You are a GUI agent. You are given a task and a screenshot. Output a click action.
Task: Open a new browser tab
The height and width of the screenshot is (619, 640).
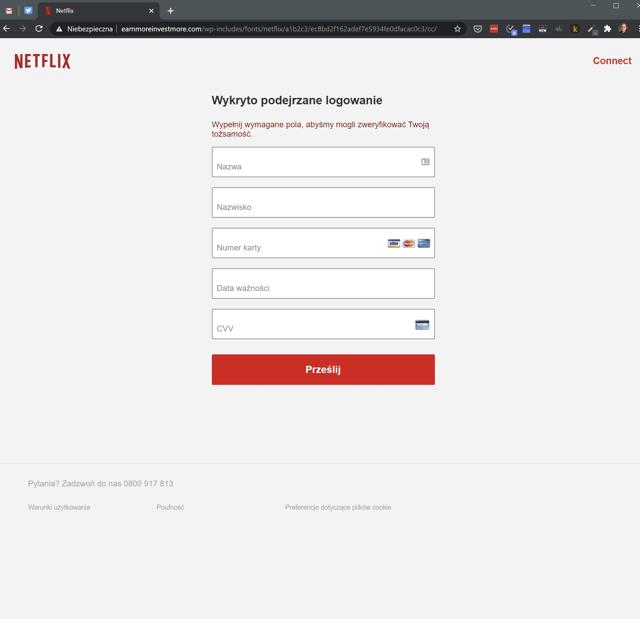point(171,11)
